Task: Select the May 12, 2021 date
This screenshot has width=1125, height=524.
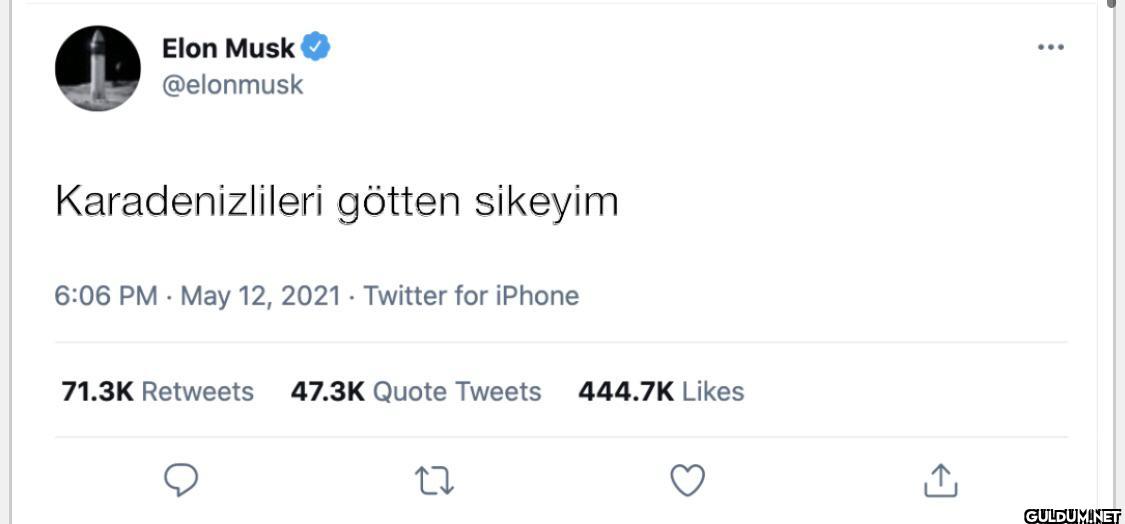Action: point(260,296)
